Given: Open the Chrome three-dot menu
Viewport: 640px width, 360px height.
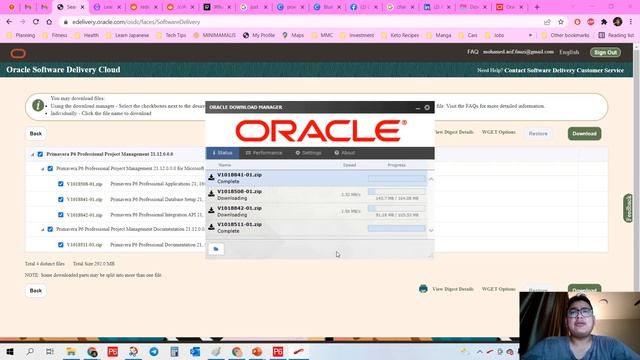Looking at the screenshot, I should (631, 22).
